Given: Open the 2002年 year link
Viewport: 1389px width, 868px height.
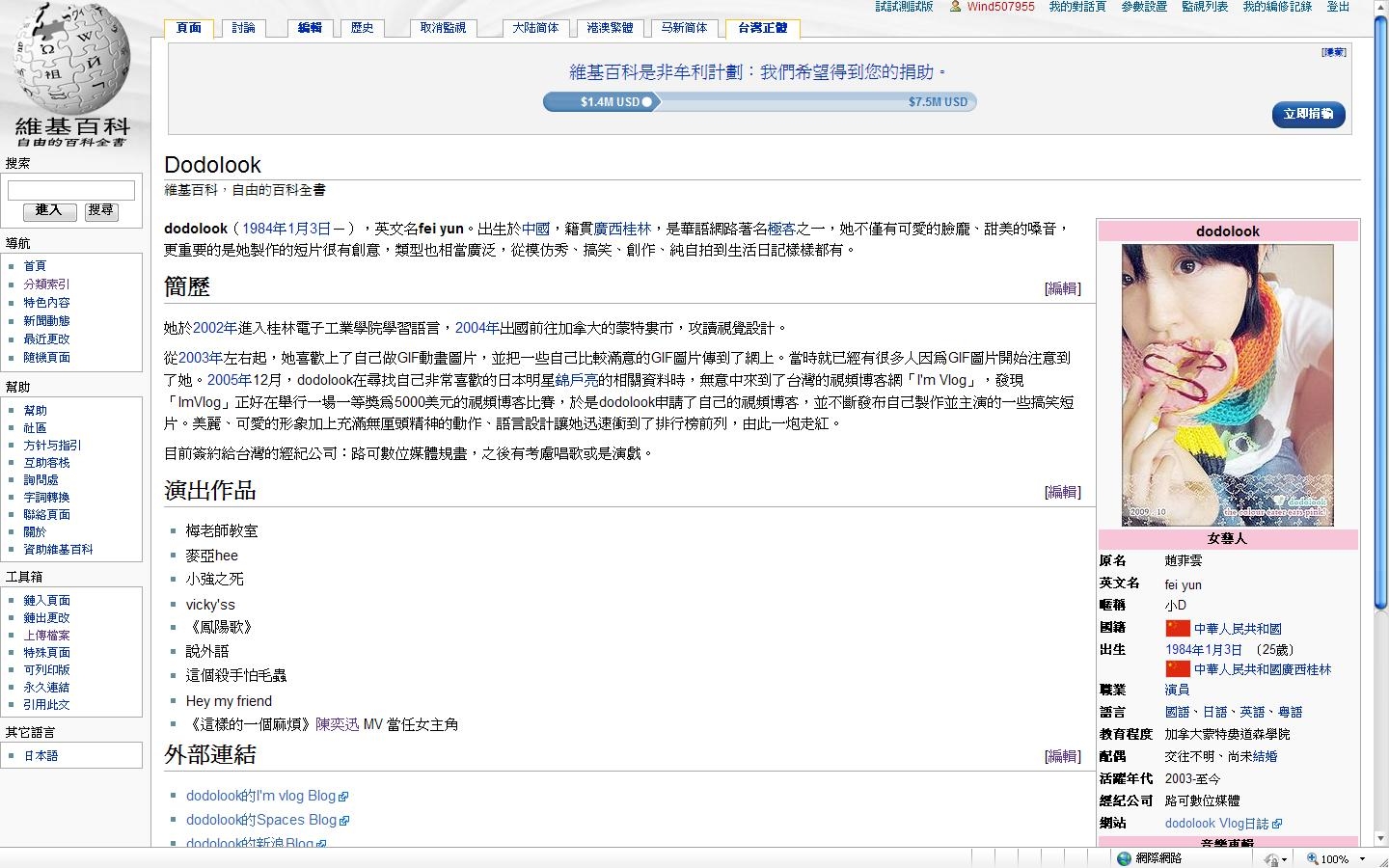Looking at the screenshot, I should pos(214,328).
